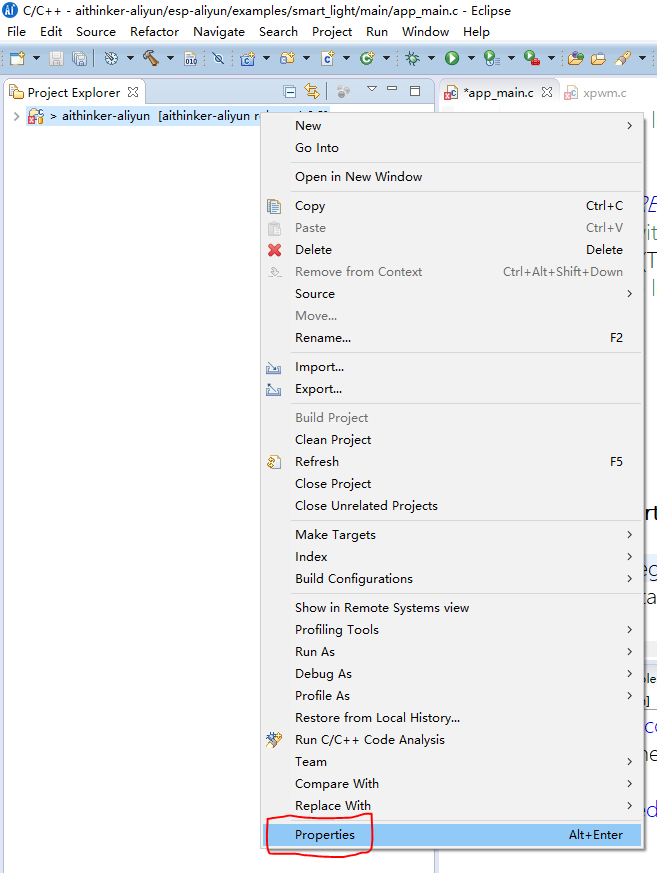This screenshot has width=657, height=873.
Task: Open dropdown beside the build configuration icon
Action: click(130, 58)
